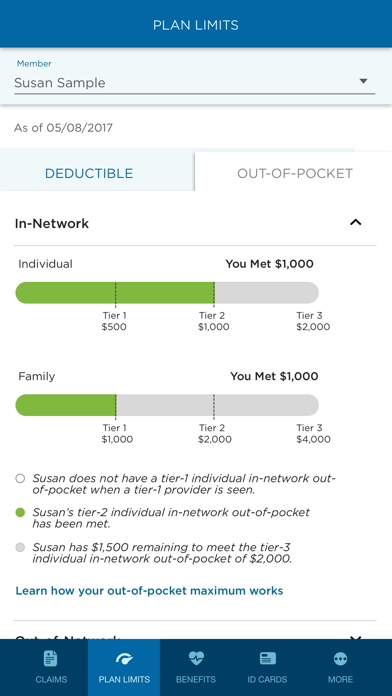Select the gray tier-3 legend circle
This screenshot has width=392, height=696.
20,547
